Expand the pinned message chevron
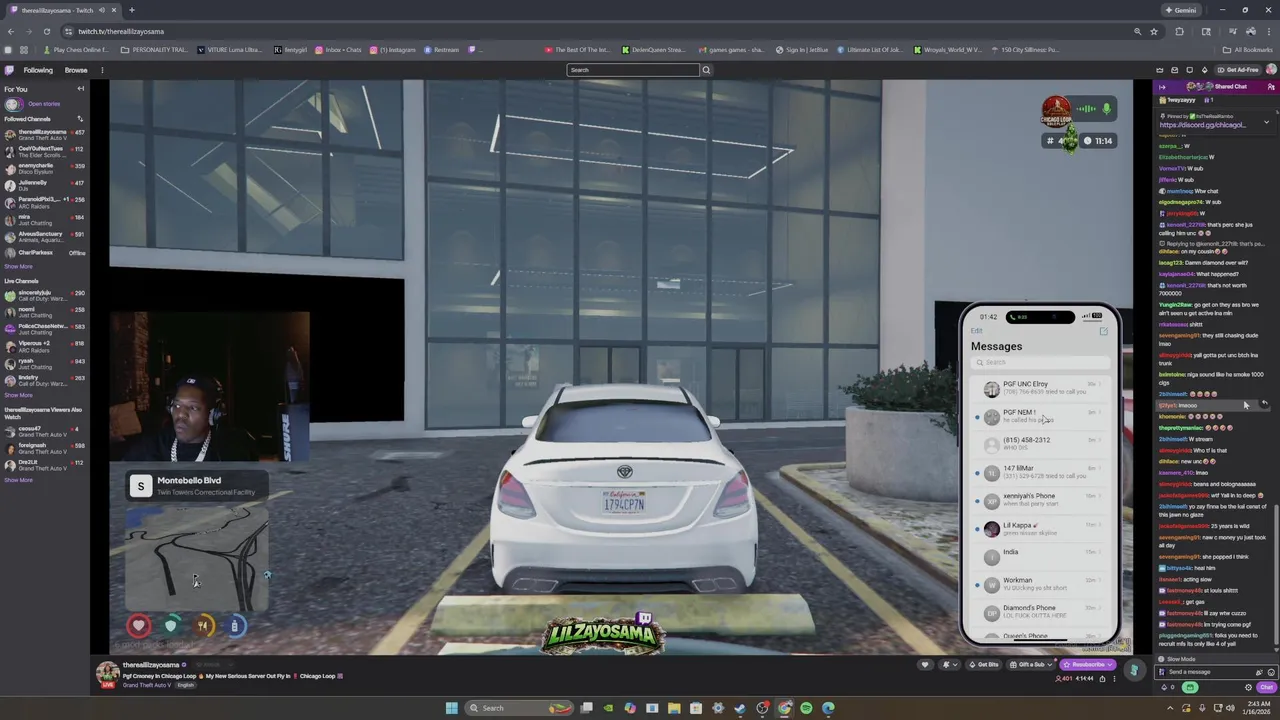Image resolution: width=1280 pixels, height=720 pixels. (1266, 122)
